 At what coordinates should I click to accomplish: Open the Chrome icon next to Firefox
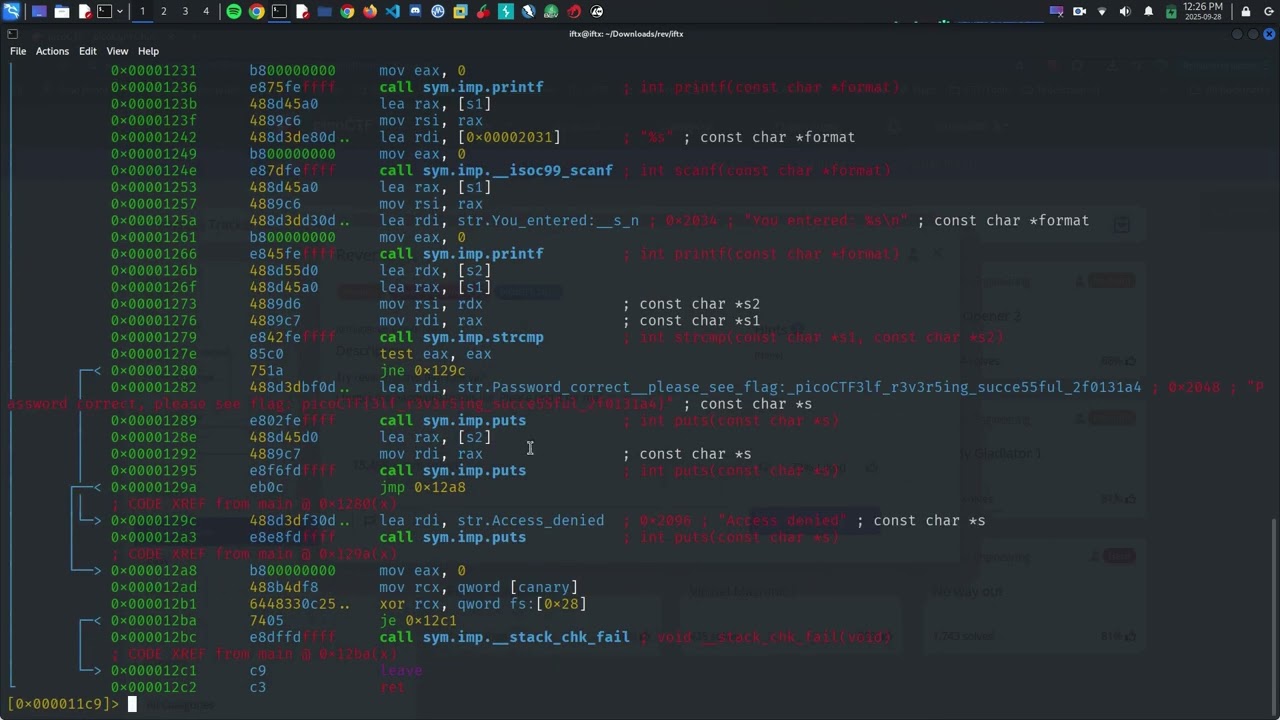pyautogui.click(x=347, y=11)
